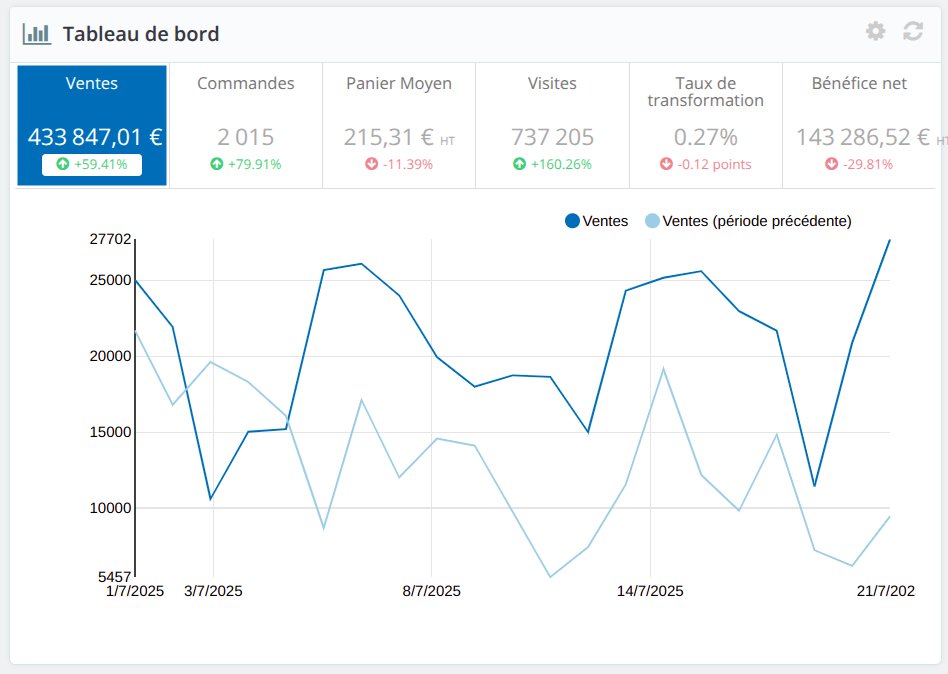Click the green up arrow next to +79.91%
The width and height of the screenshot is (948, 674).
216,164
